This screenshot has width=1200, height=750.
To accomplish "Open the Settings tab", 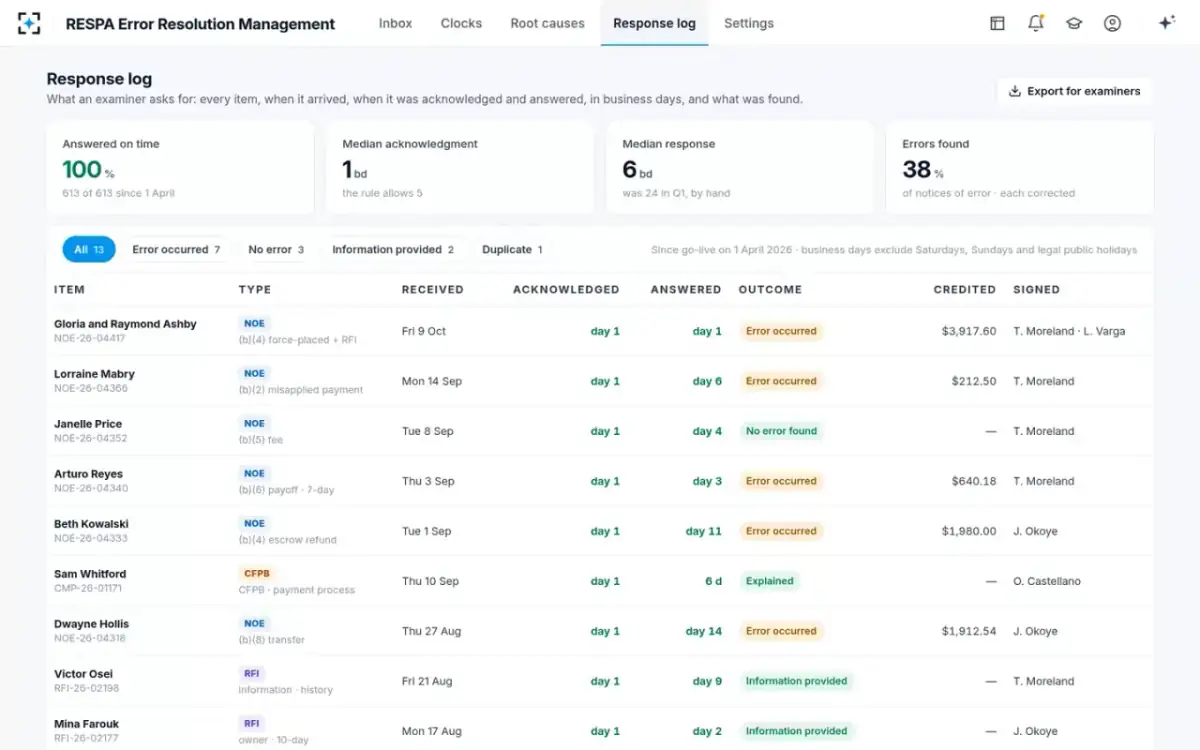I will pyautogui.click(x=749, y=23).
